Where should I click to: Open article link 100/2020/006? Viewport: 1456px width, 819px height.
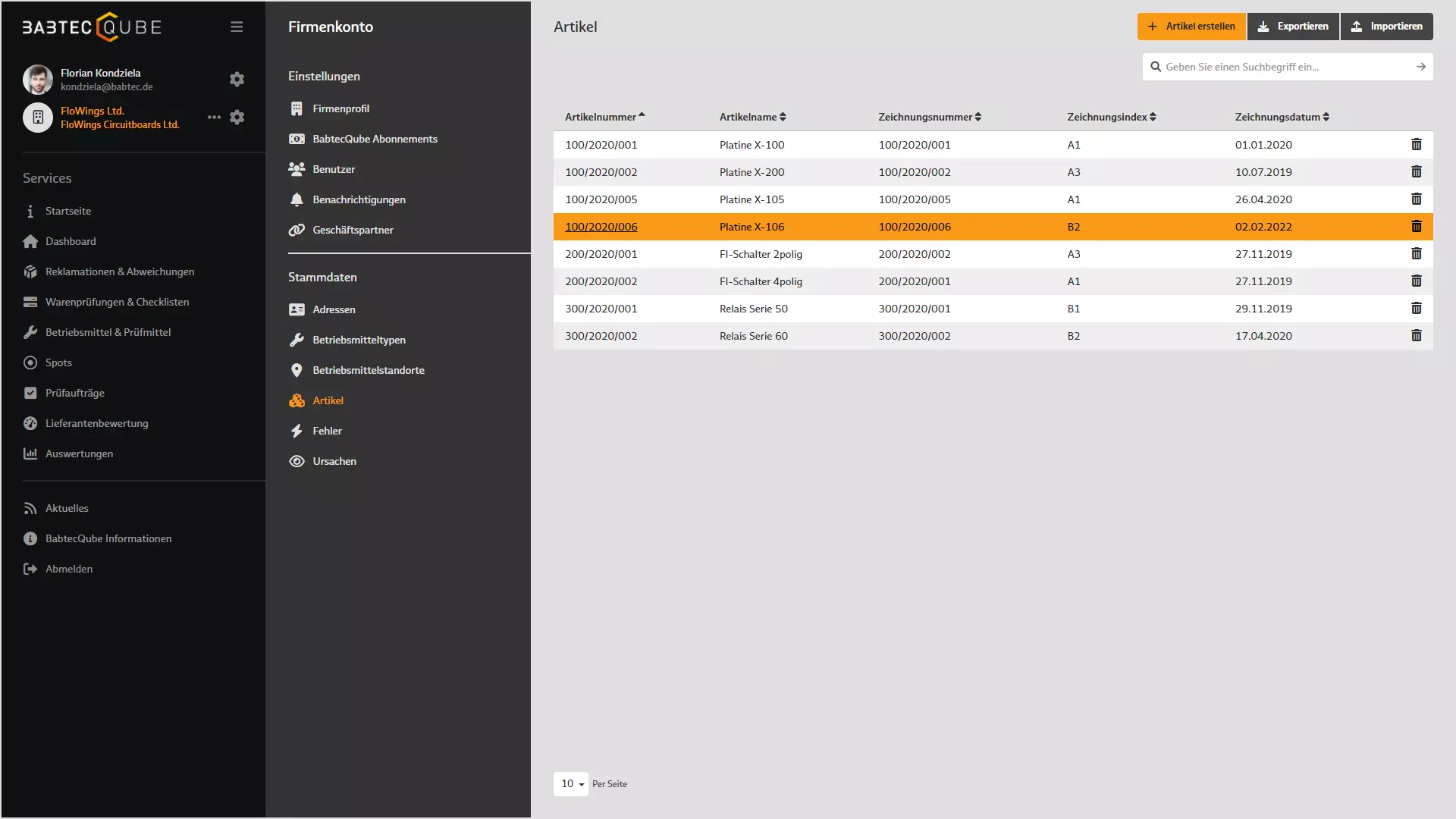[x=601, y=227]
